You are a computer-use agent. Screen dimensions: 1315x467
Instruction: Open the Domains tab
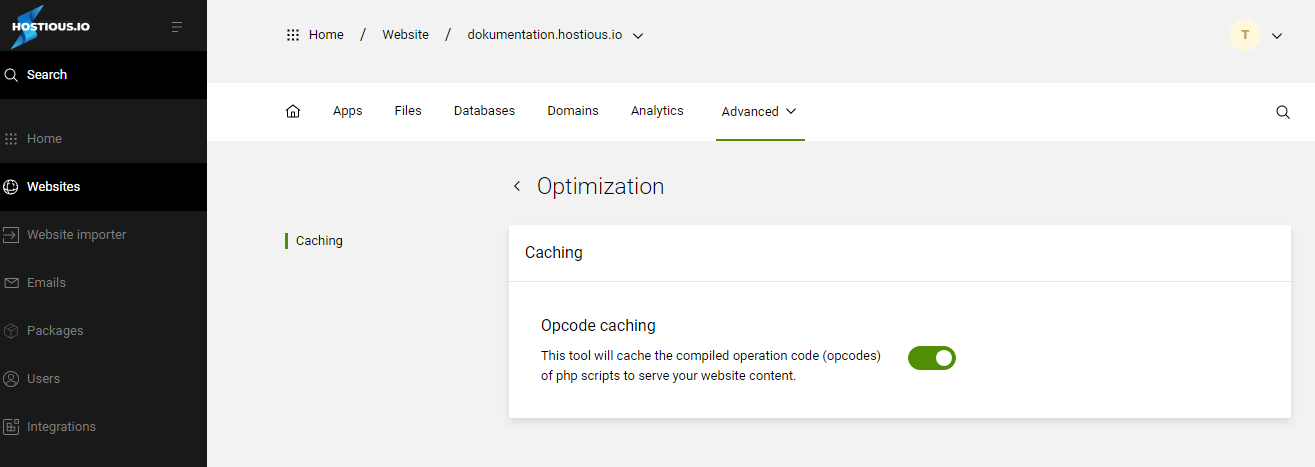pyautogui.click(x=573, y=111)
